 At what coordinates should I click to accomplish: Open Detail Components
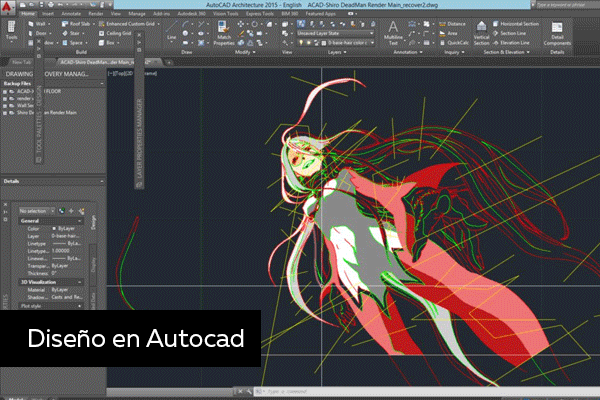[557, 34]
